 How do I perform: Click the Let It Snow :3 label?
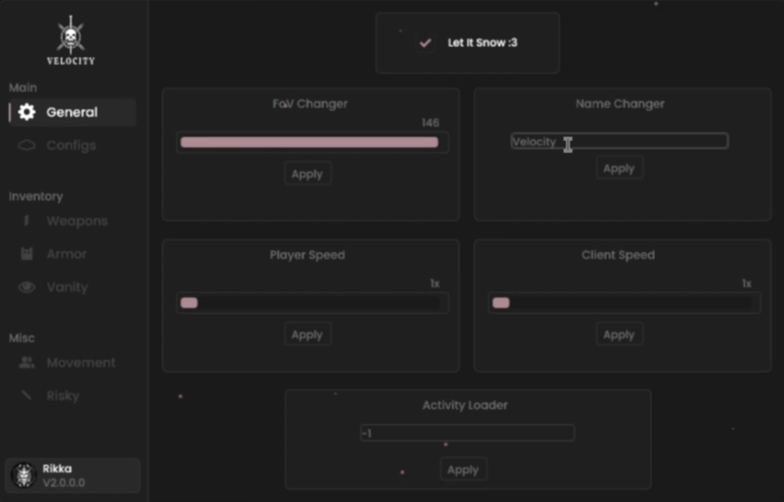[482, 43]
